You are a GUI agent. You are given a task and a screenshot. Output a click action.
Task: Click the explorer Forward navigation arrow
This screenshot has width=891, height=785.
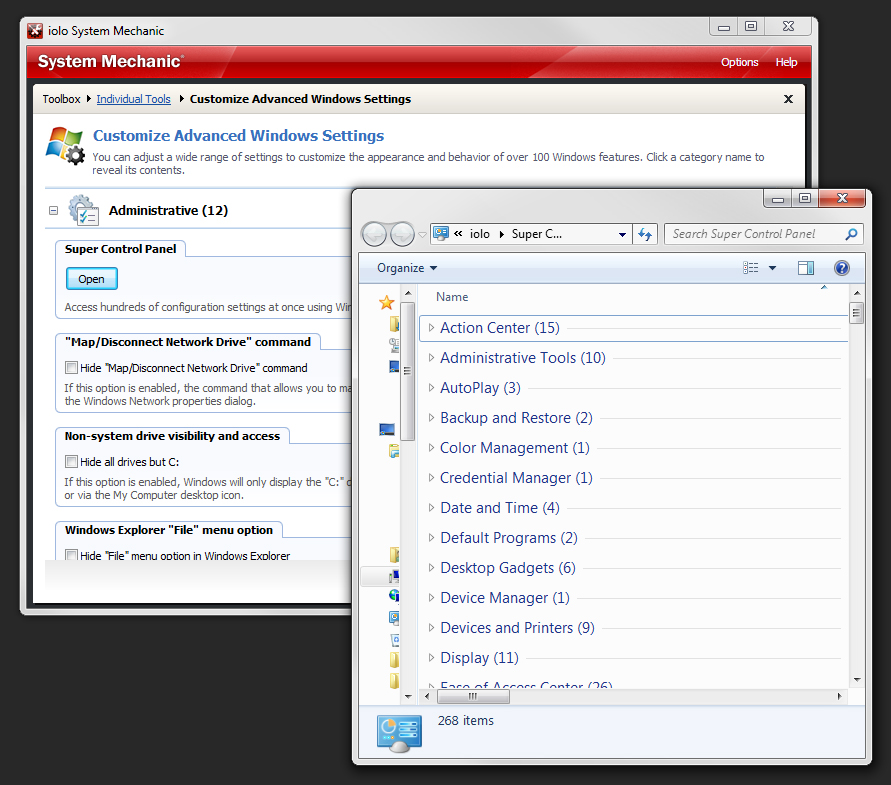[x=402, y=234]
